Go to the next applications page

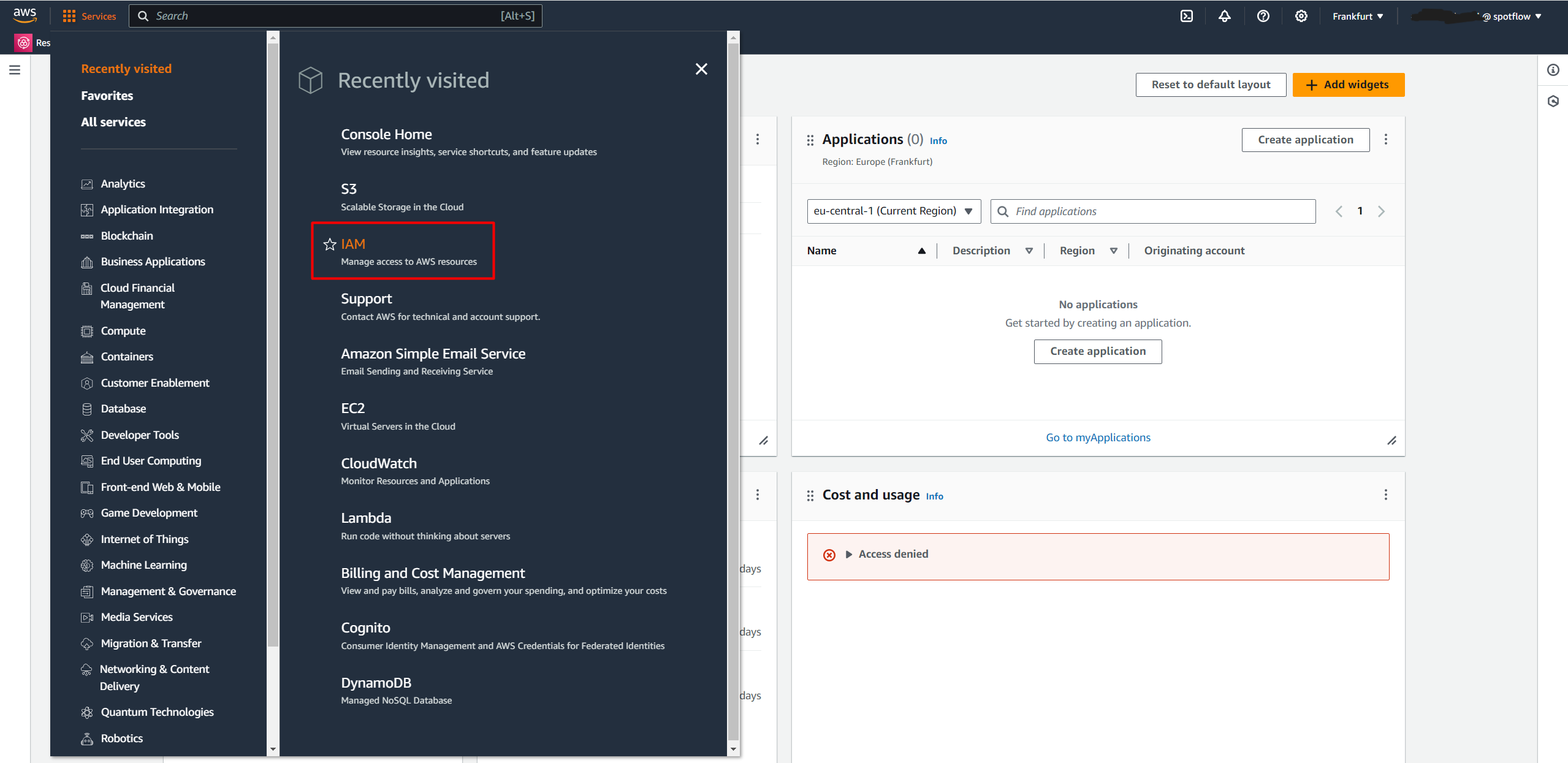(1381, 211)
